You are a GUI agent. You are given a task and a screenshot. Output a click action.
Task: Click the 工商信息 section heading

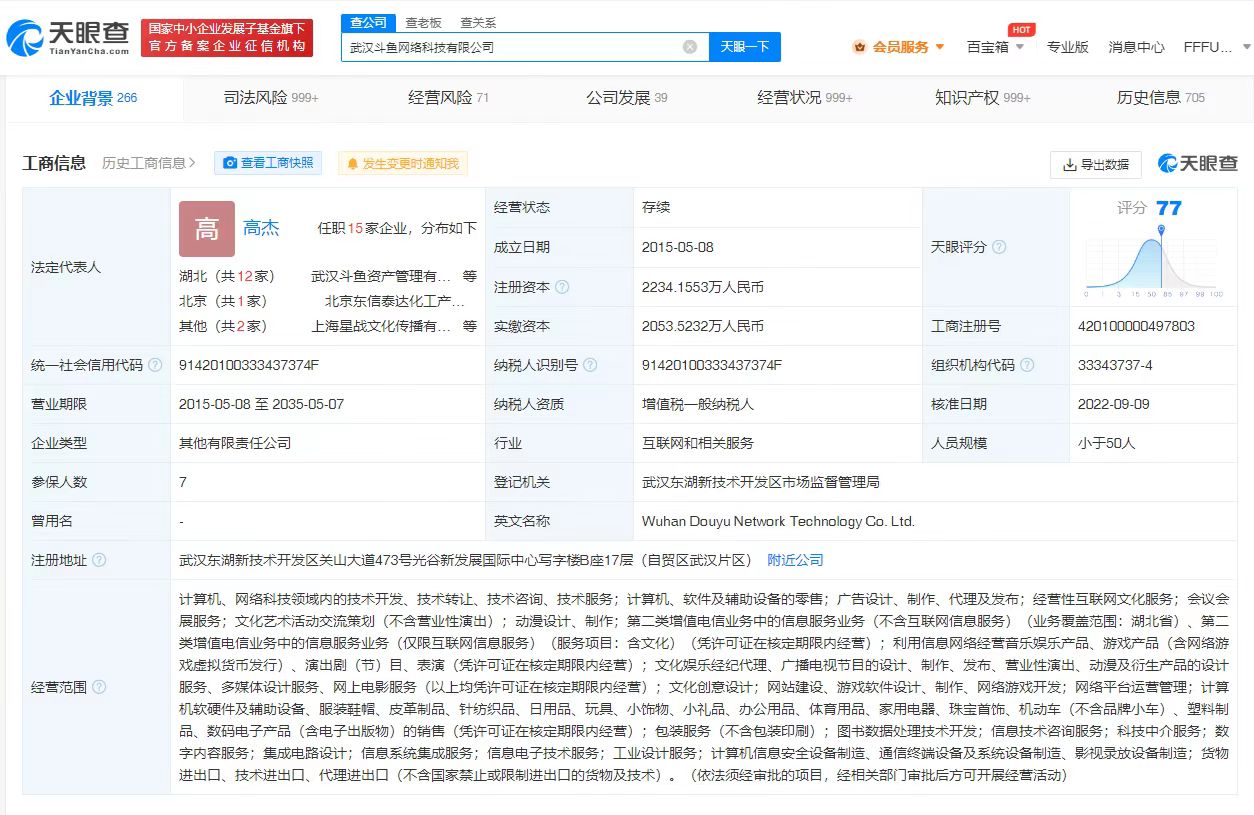55,163
